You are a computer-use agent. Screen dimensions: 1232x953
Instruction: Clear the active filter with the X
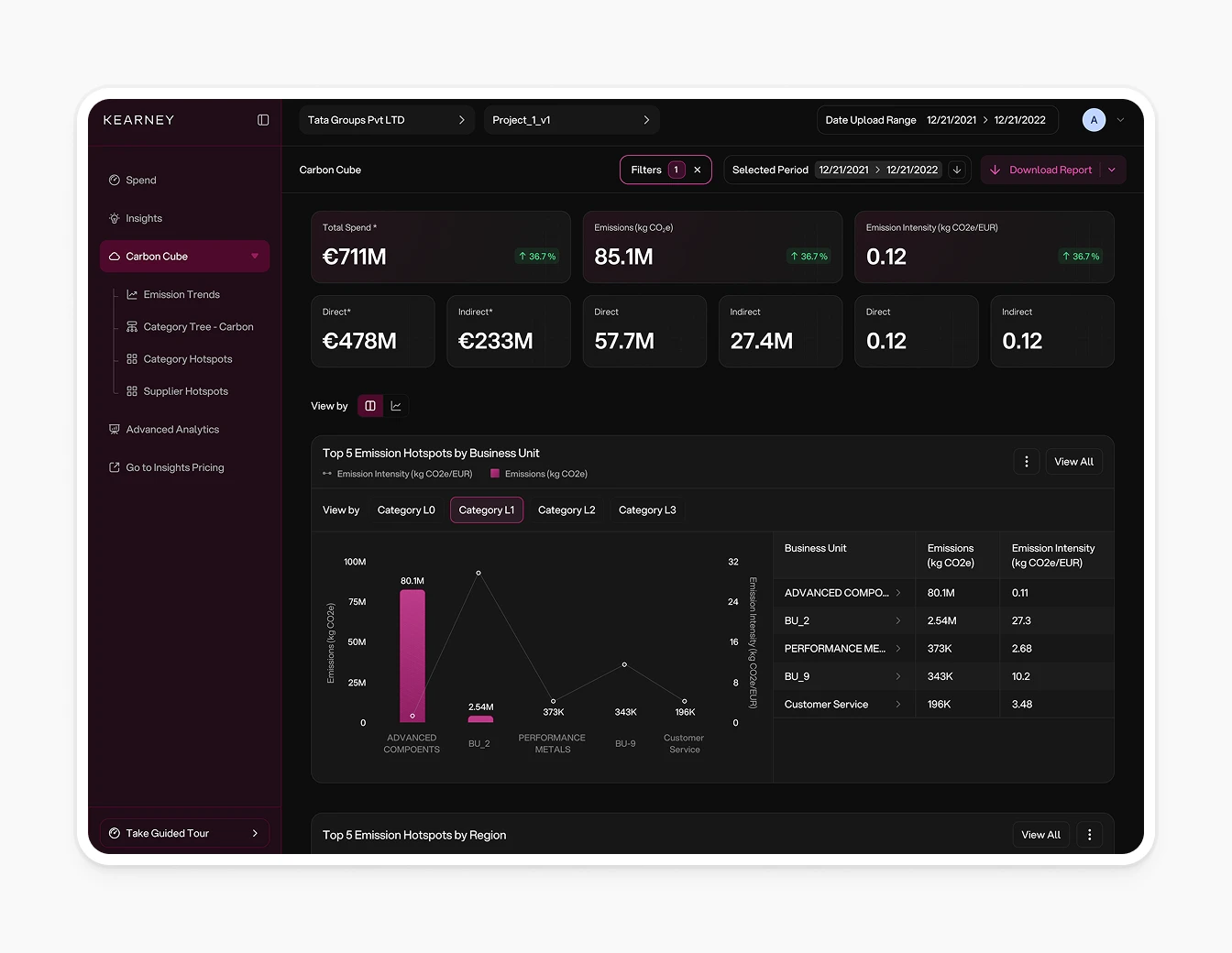click(x=697, y=170)
